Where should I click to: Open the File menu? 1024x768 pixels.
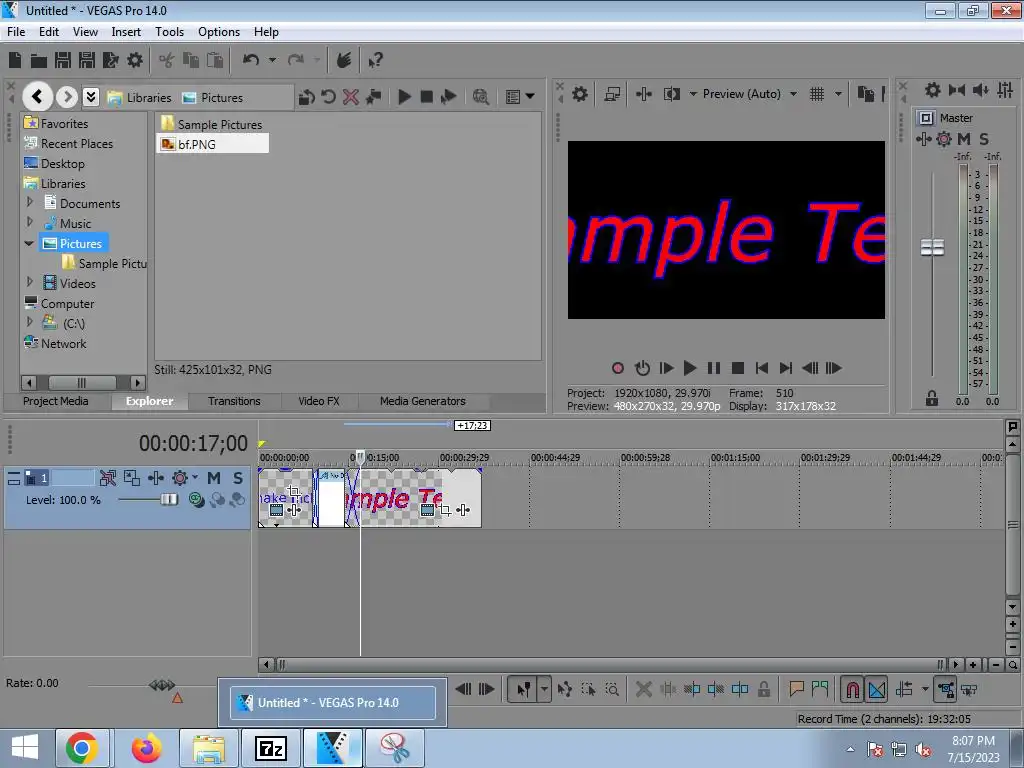pyautogui.click(x=16, y=31)
